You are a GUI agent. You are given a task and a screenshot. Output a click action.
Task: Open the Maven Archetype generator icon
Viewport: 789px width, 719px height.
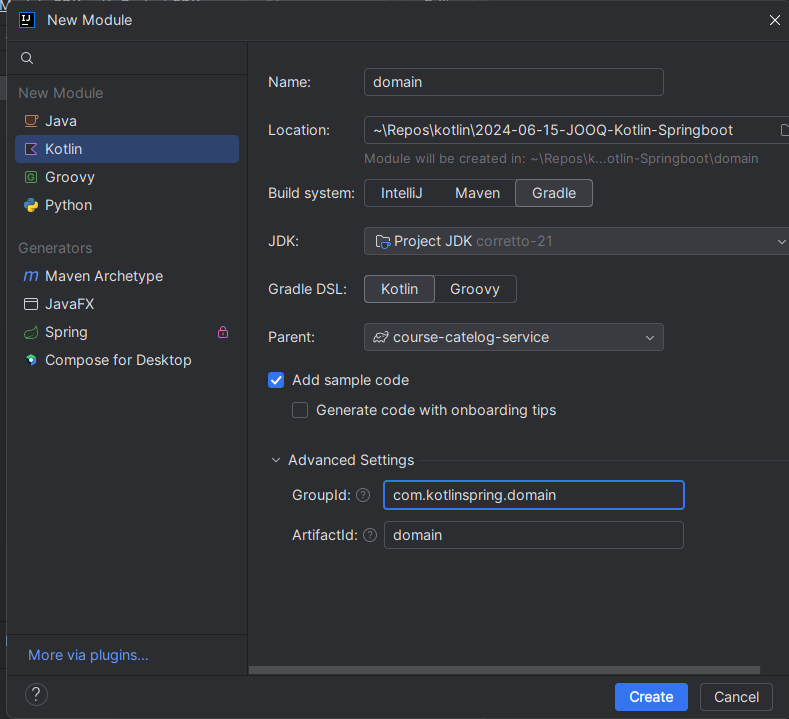click(x=31, y=276)
